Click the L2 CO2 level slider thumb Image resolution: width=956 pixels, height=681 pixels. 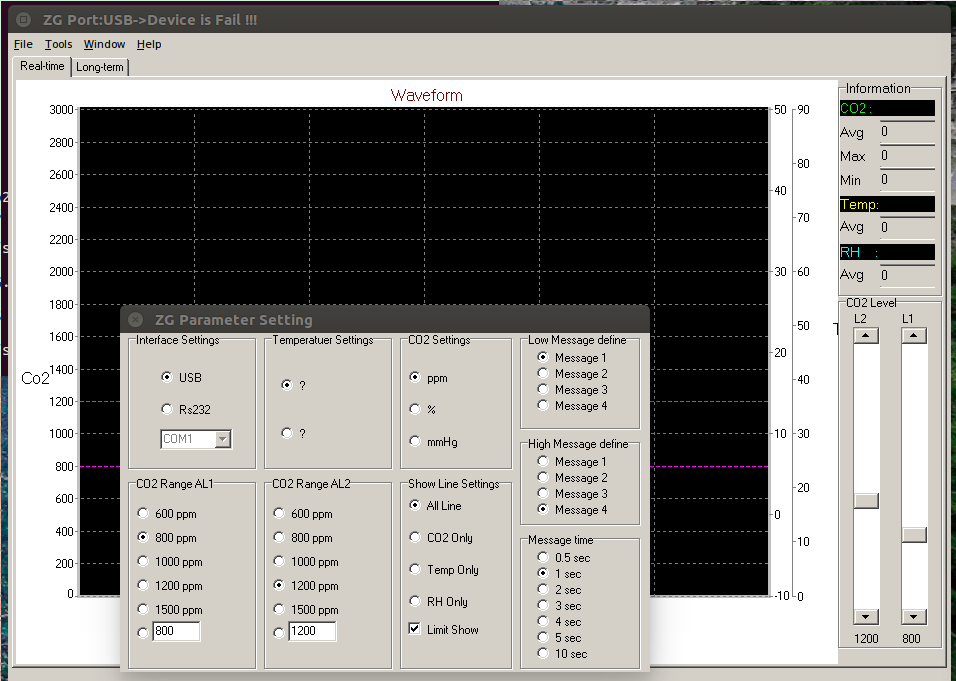coord(866,501)
